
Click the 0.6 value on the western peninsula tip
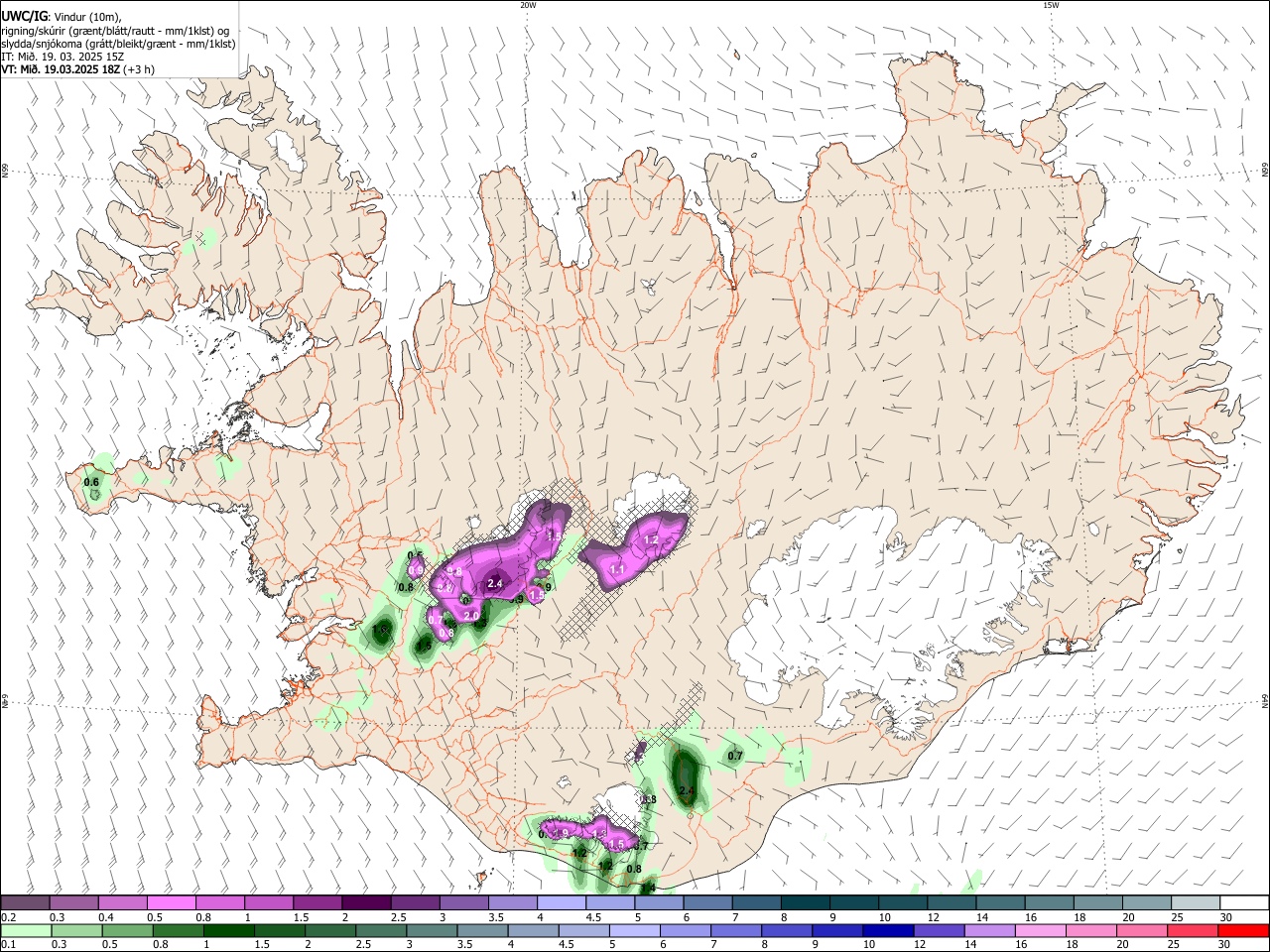tap(91, 482)
